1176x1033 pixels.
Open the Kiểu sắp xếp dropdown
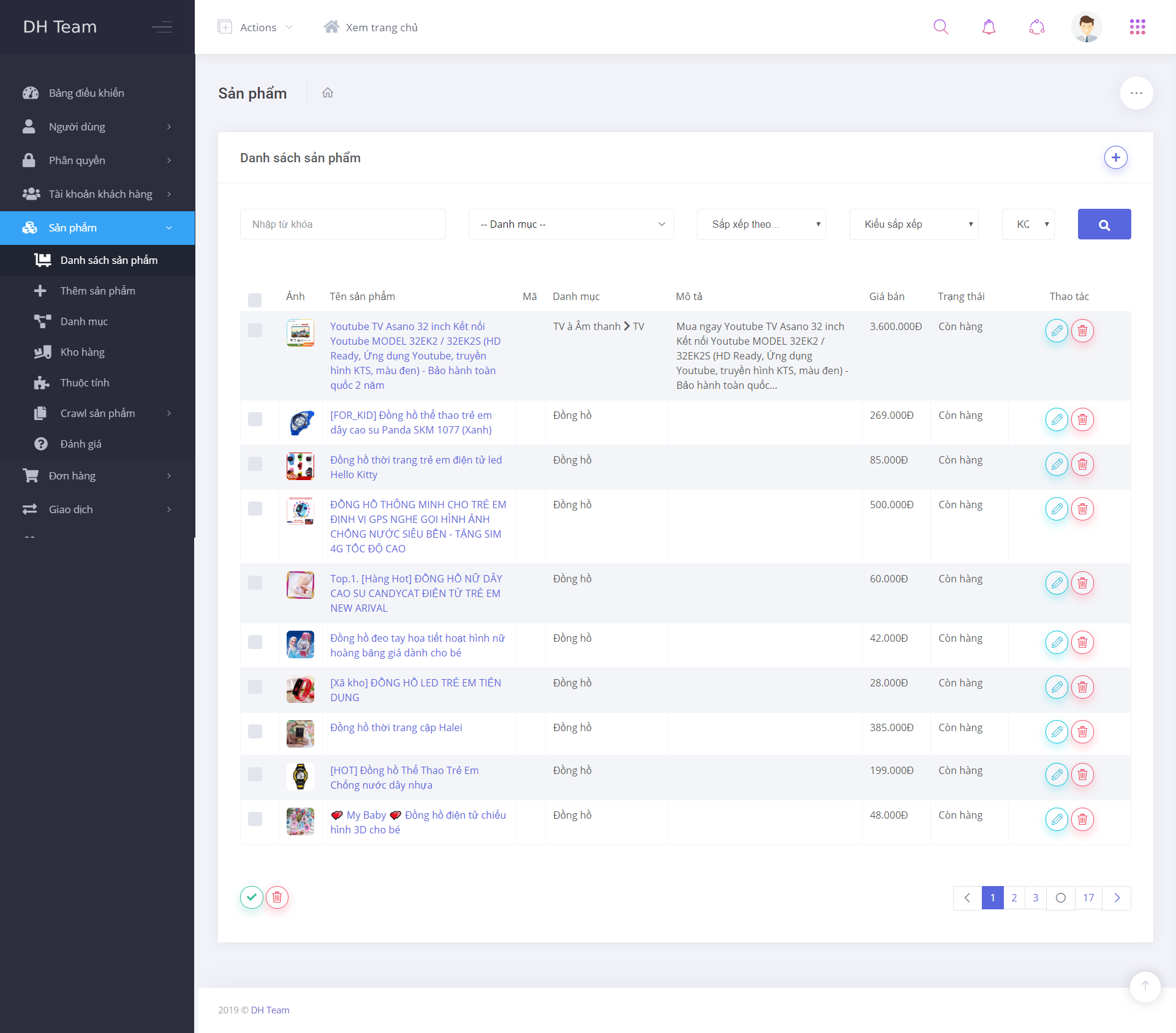(x=914, y=224)
